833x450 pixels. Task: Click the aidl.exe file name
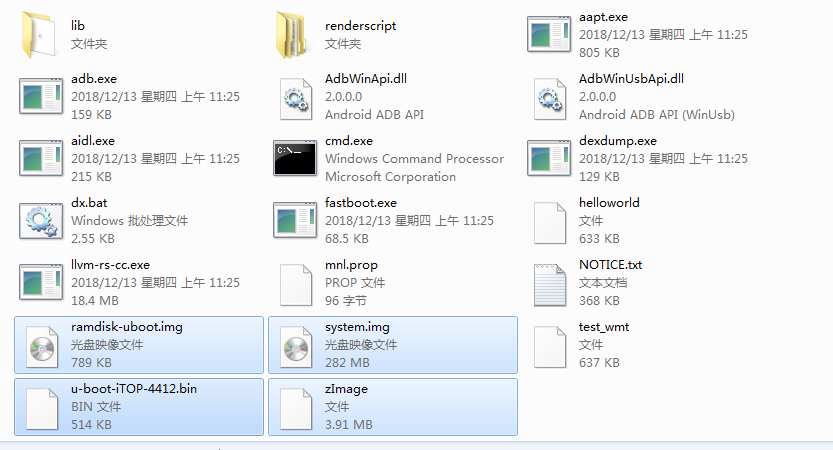(x=93, y=141)
